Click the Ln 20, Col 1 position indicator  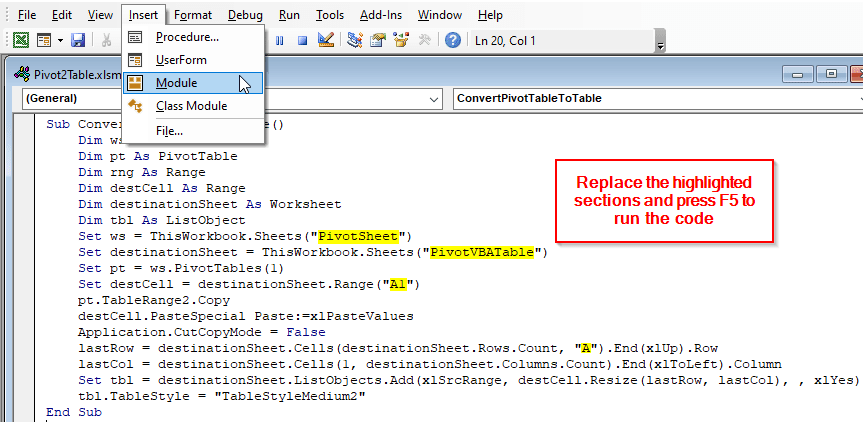click(505, 41)
